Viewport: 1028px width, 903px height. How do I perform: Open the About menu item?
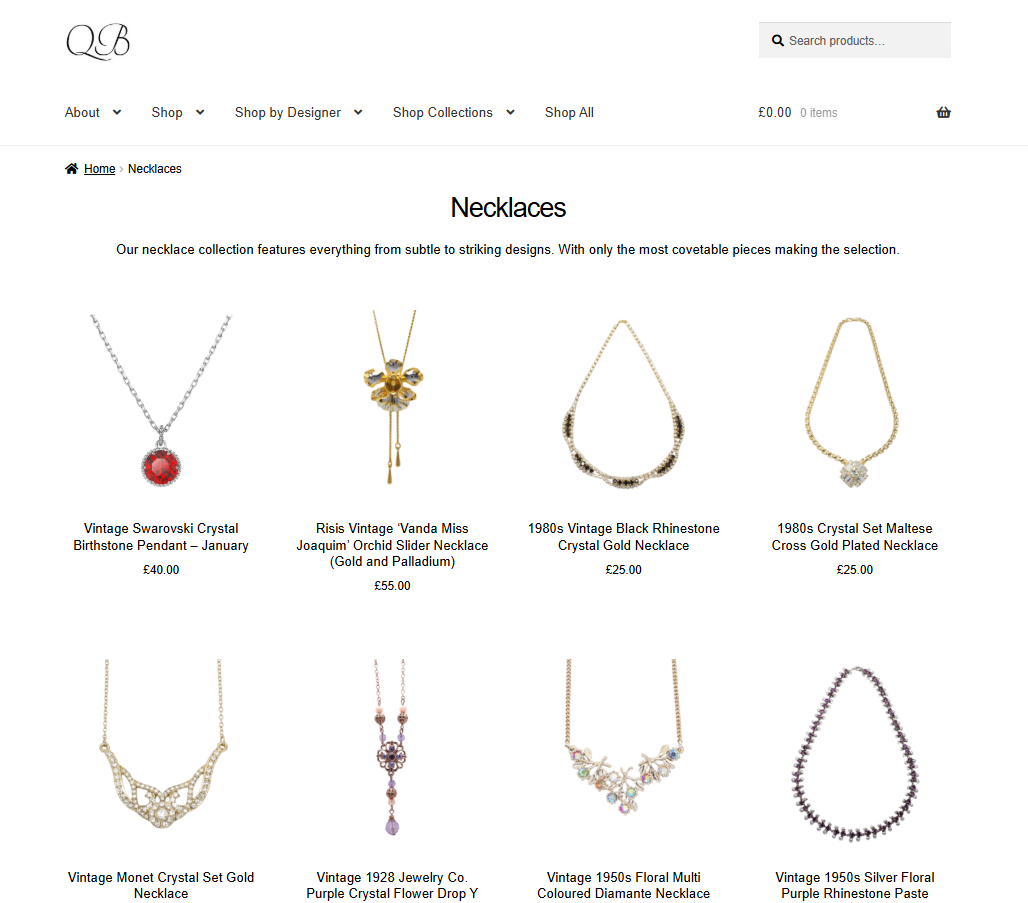coord(82,112)
